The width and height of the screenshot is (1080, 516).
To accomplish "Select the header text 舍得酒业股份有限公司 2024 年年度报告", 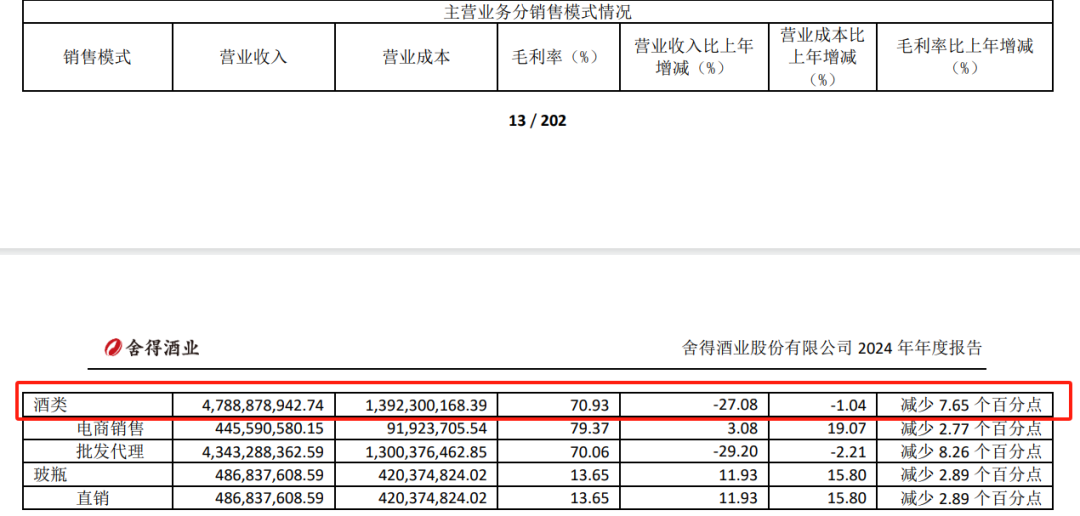I will [831, 348].
